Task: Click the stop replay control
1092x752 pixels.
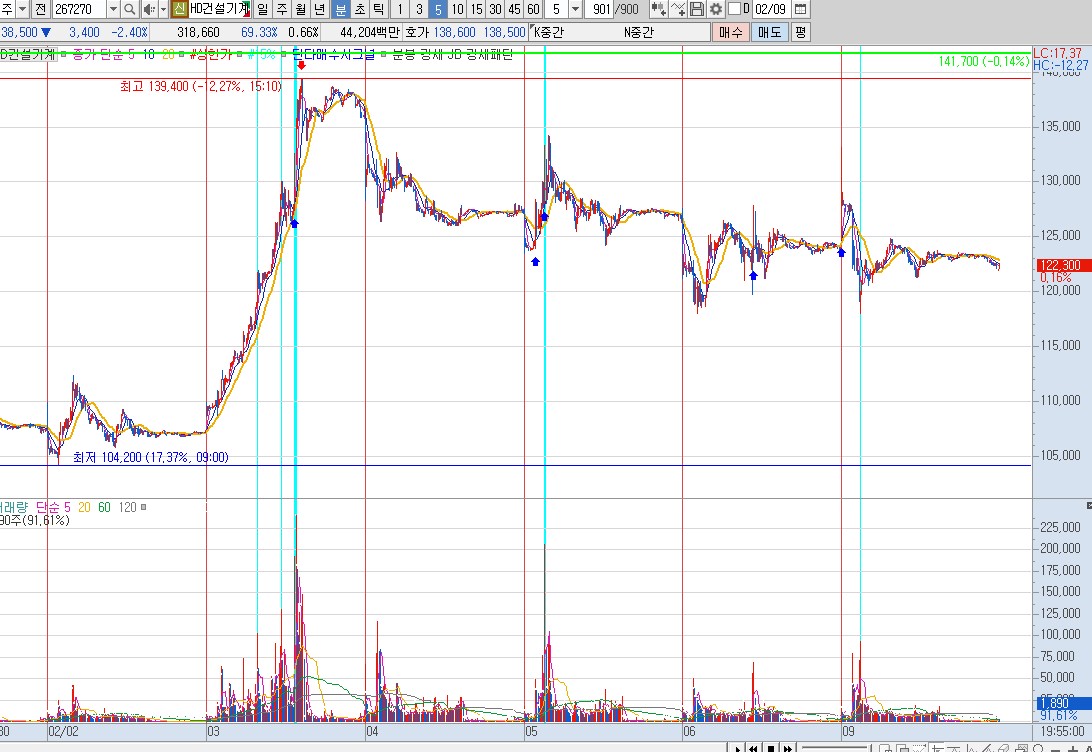Action: point(771,748)
